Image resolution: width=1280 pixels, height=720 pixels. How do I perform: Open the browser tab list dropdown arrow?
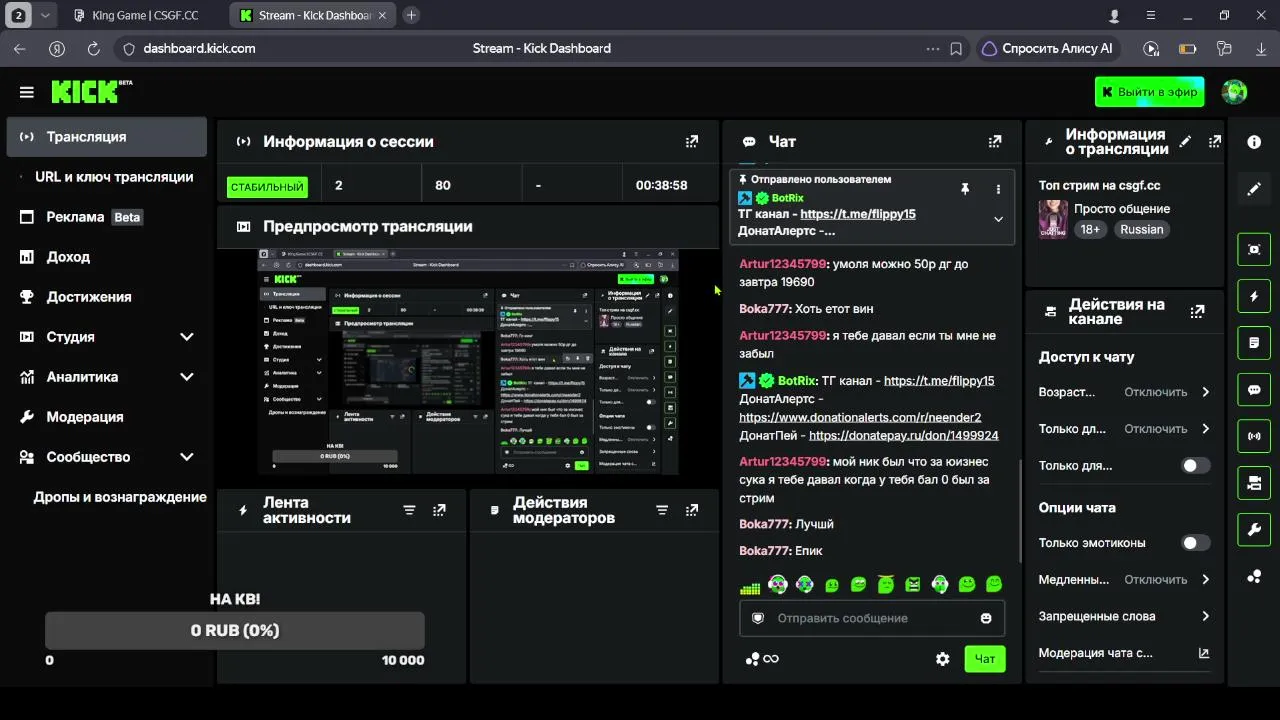[x=45, y=15]
